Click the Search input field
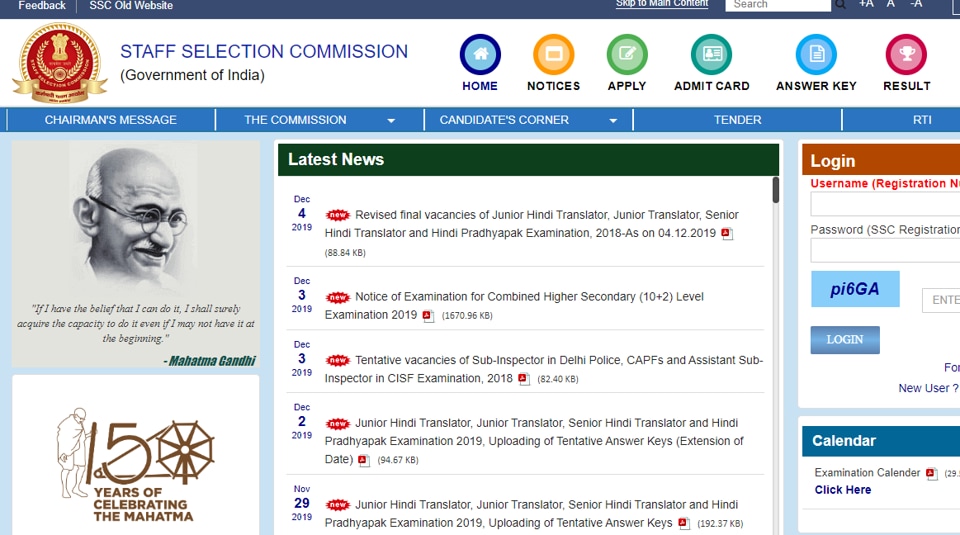 pyautogui.click(x=778, y=5)
